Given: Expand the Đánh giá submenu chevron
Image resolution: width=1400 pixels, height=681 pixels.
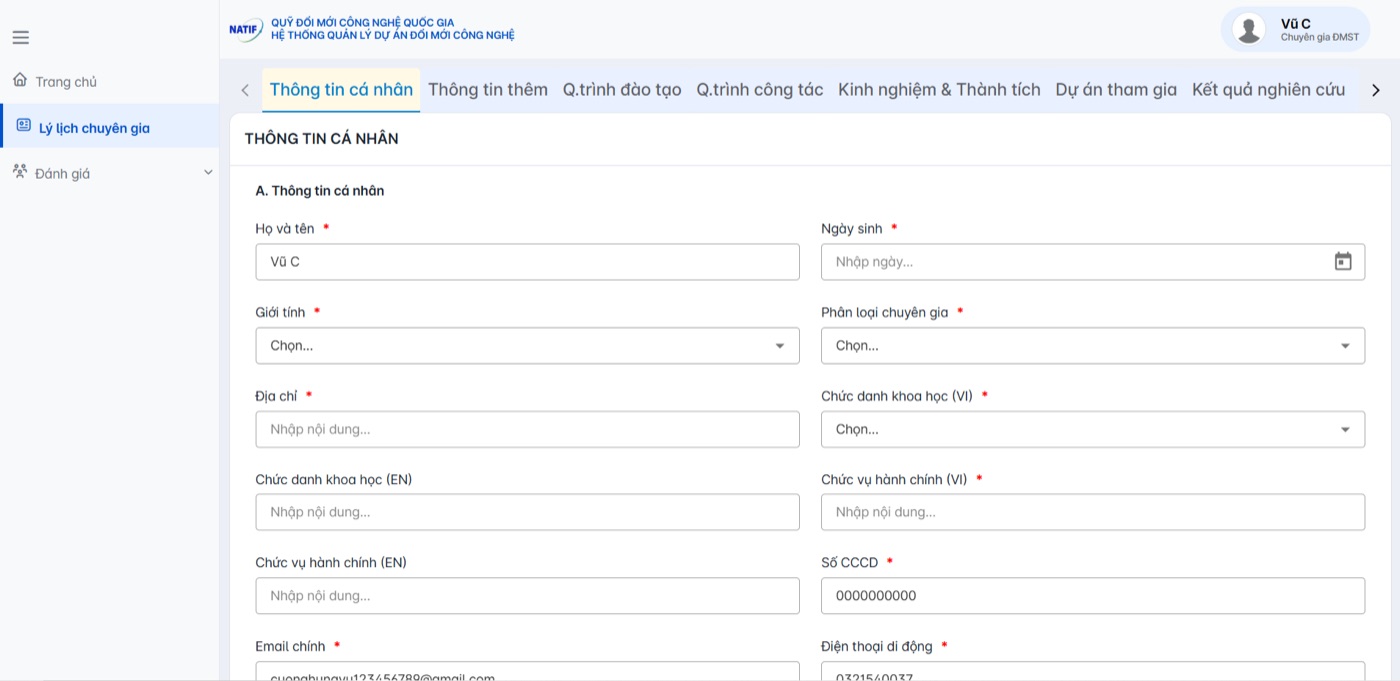Looking at the screenshot, I should pos(208,172).
